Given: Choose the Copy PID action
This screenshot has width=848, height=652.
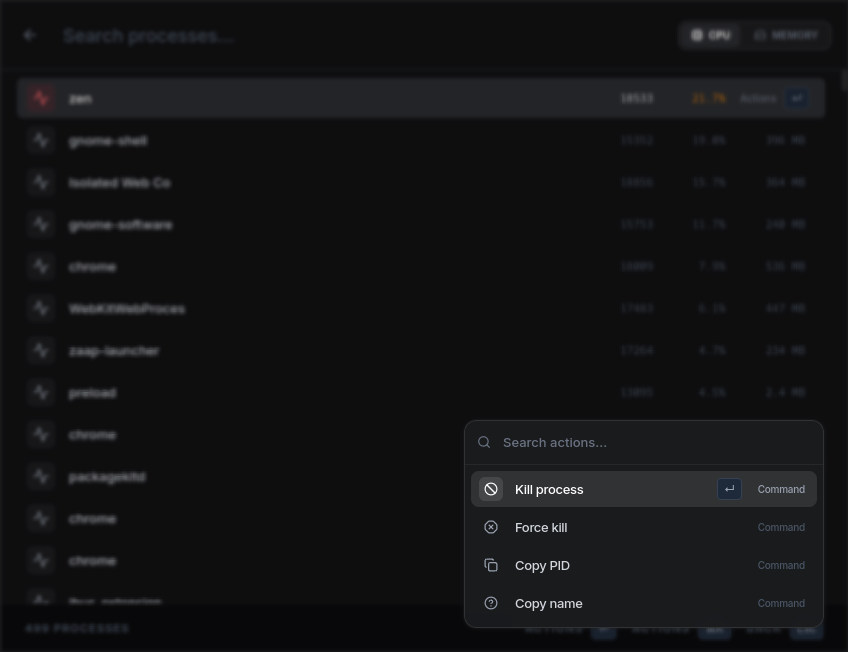Looking at the screenshot, I should point(644,565).
